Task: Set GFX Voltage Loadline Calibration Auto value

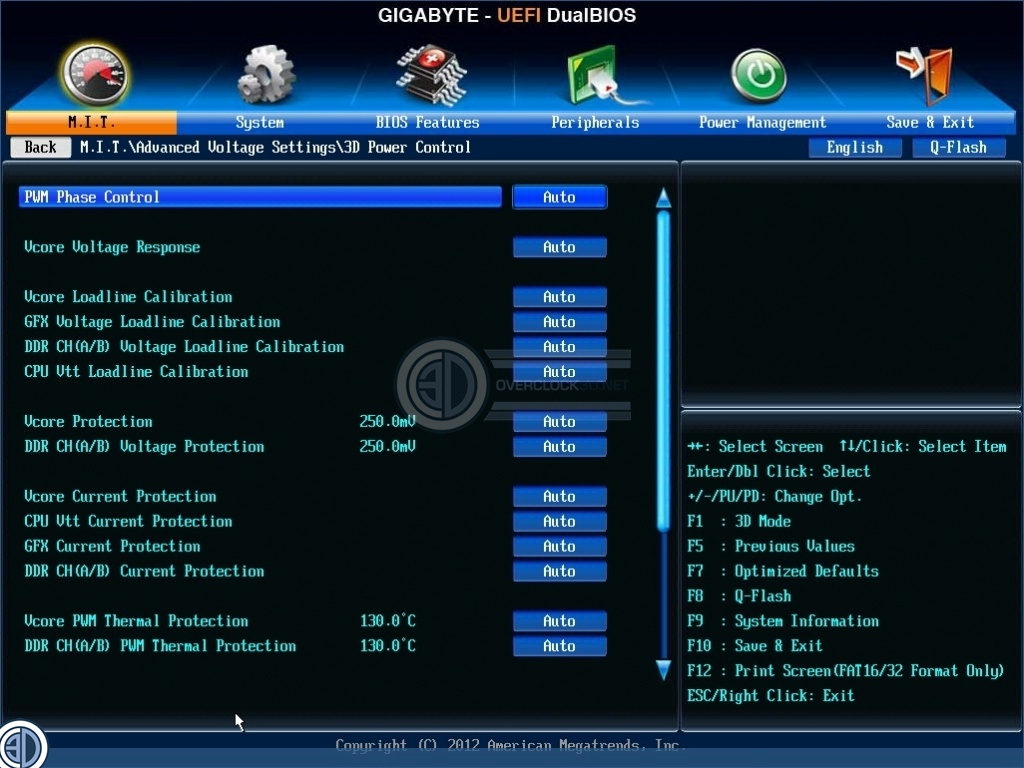Action: (x=560, y=321)
